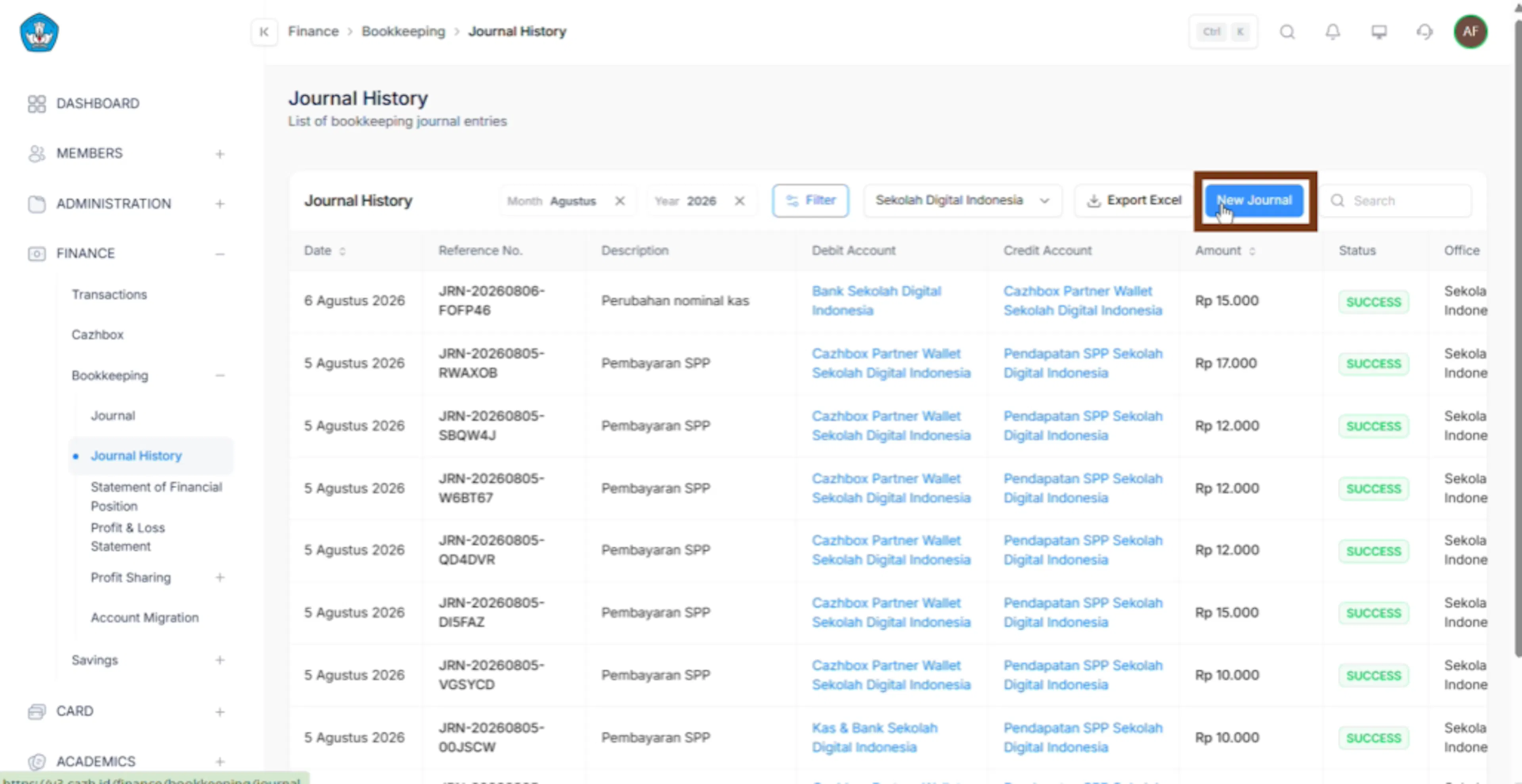Remove the Year 2026 filter chip

(740, 201)
